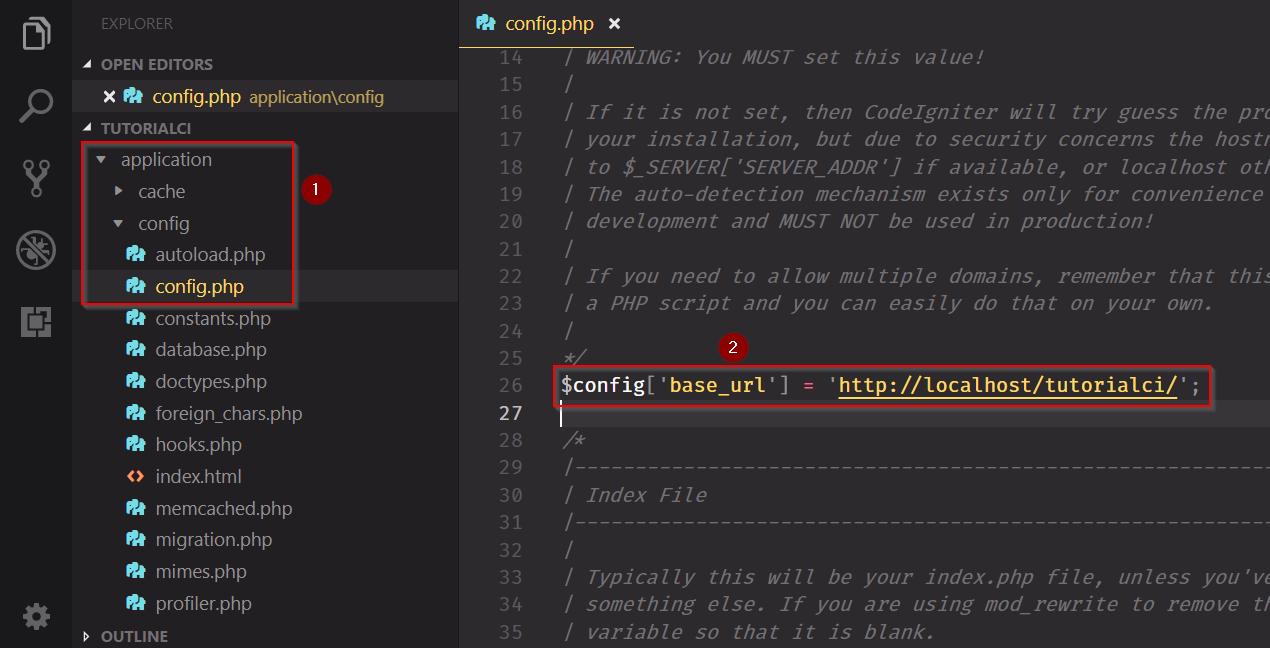
Task: Click the $config variable on line 26
Action: 603,385
